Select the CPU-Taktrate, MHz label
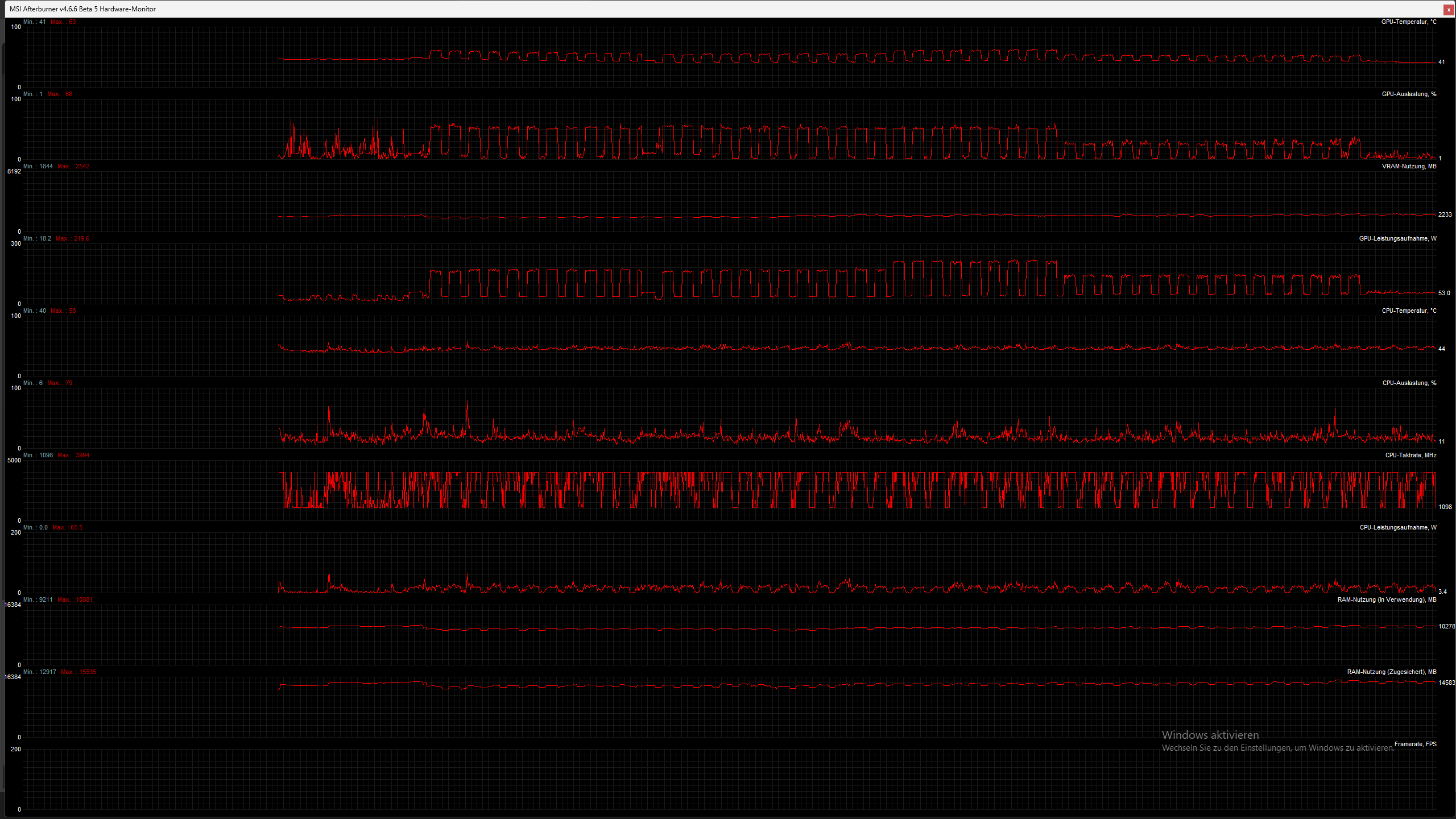The image size is (1456, 819). click(1410, 456)
